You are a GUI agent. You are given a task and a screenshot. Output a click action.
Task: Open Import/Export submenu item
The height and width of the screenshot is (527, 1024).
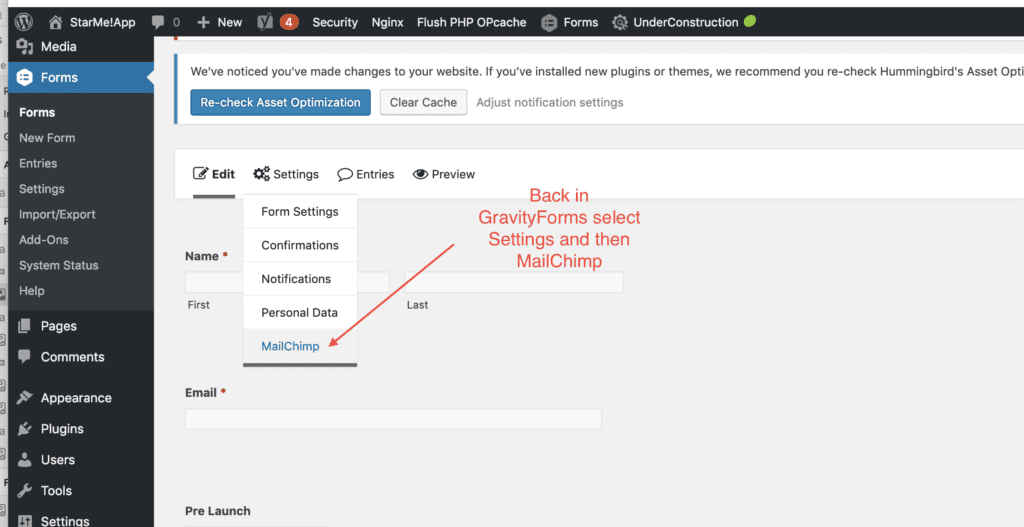pos(57,214)
